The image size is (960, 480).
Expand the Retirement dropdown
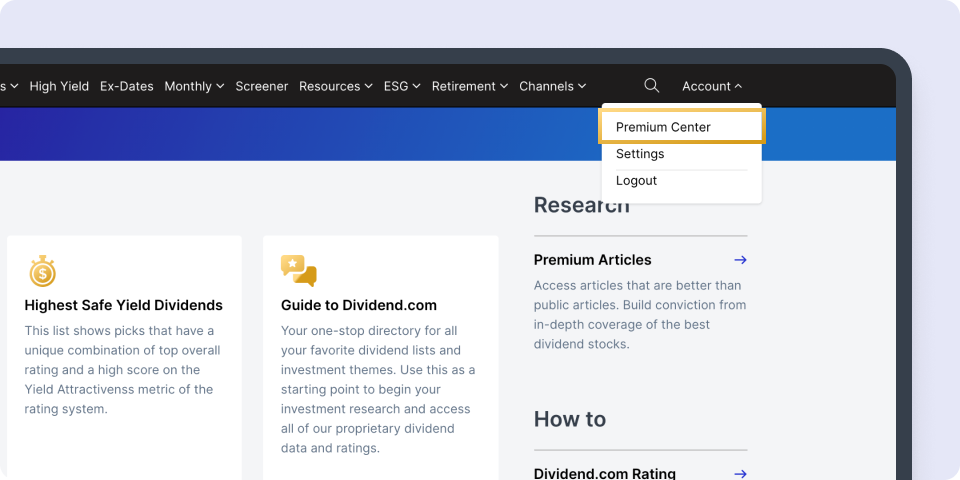470,86
